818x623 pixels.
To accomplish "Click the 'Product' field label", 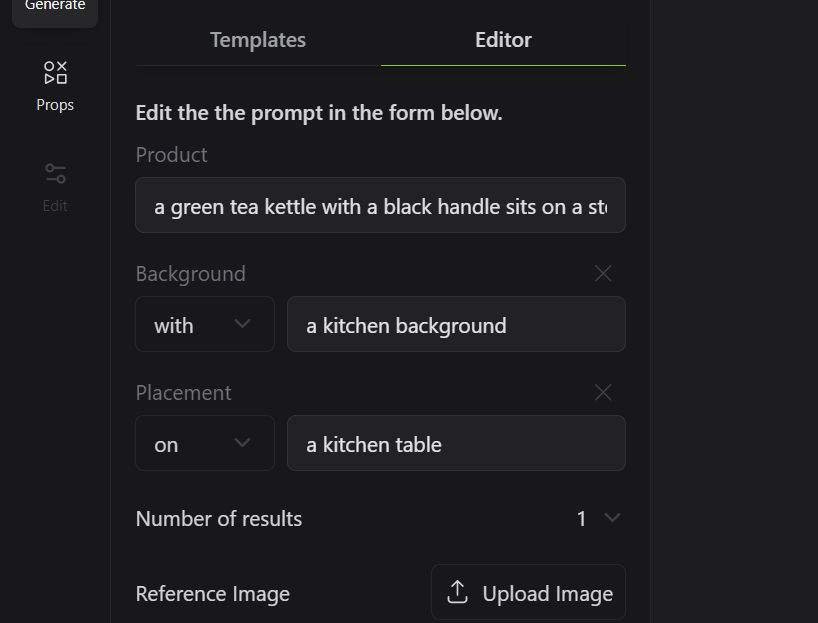I will (172, 155).
